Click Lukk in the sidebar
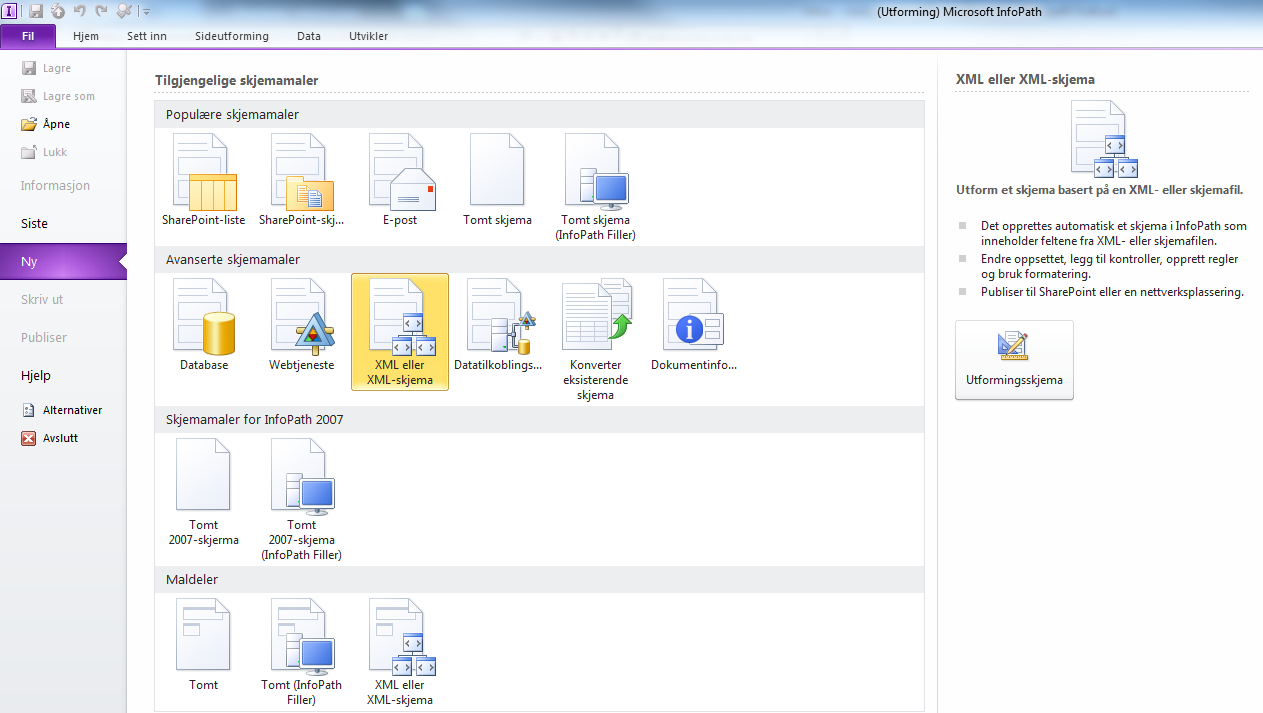This screenshot has width=1263, height=713. point(46,152)
